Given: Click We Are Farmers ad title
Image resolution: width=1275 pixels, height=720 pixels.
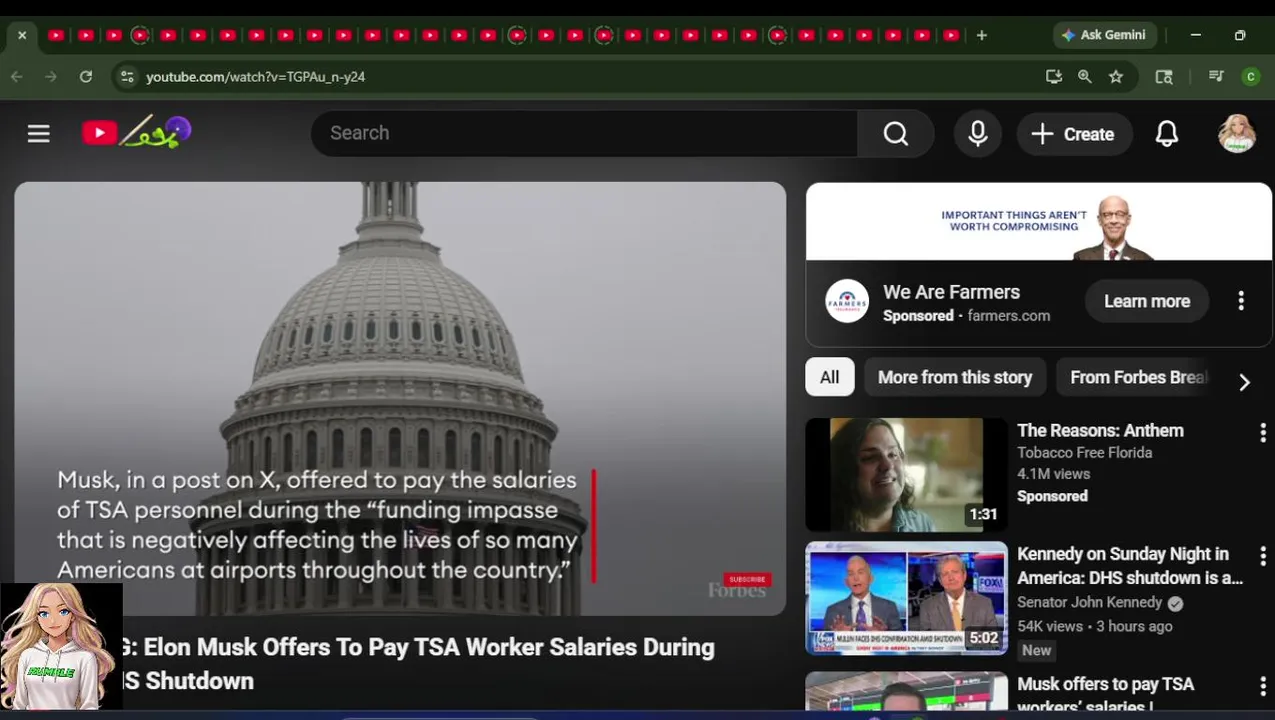Looking at the screenshot, I should (951, 292).
